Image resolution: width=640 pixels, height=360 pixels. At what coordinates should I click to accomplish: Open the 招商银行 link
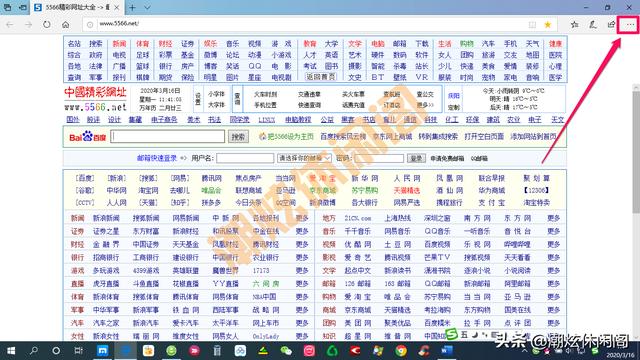click(106, 258)
